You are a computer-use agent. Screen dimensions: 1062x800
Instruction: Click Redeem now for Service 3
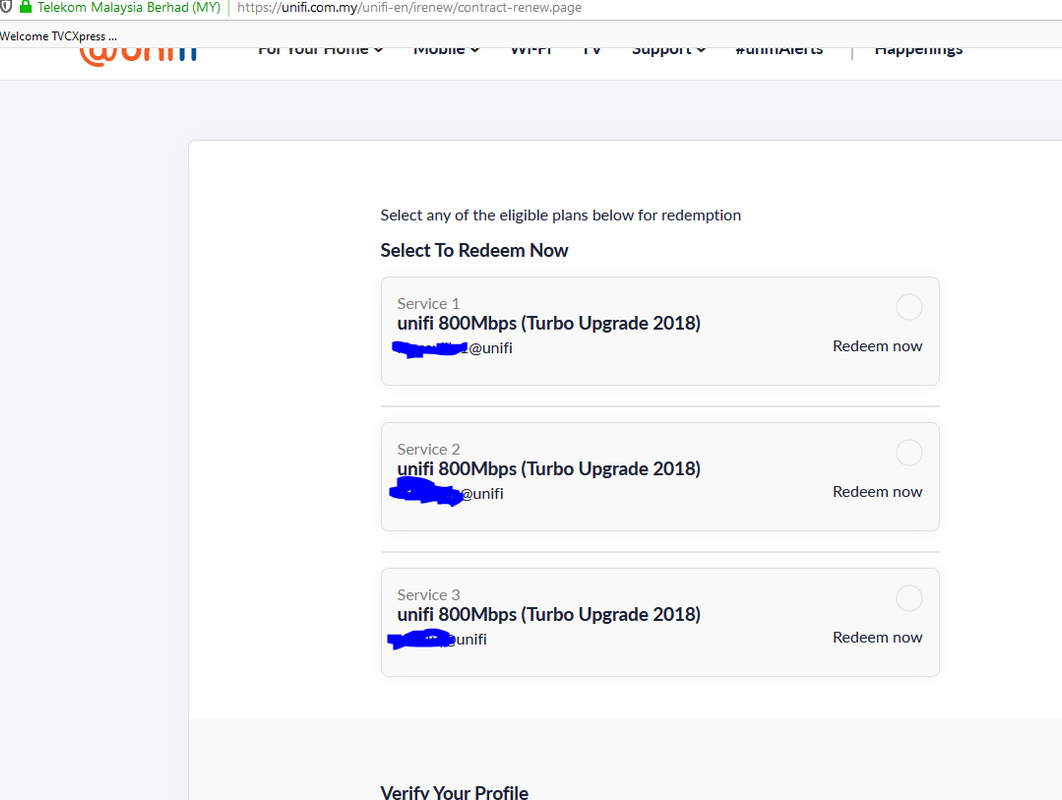pos(877,637)
